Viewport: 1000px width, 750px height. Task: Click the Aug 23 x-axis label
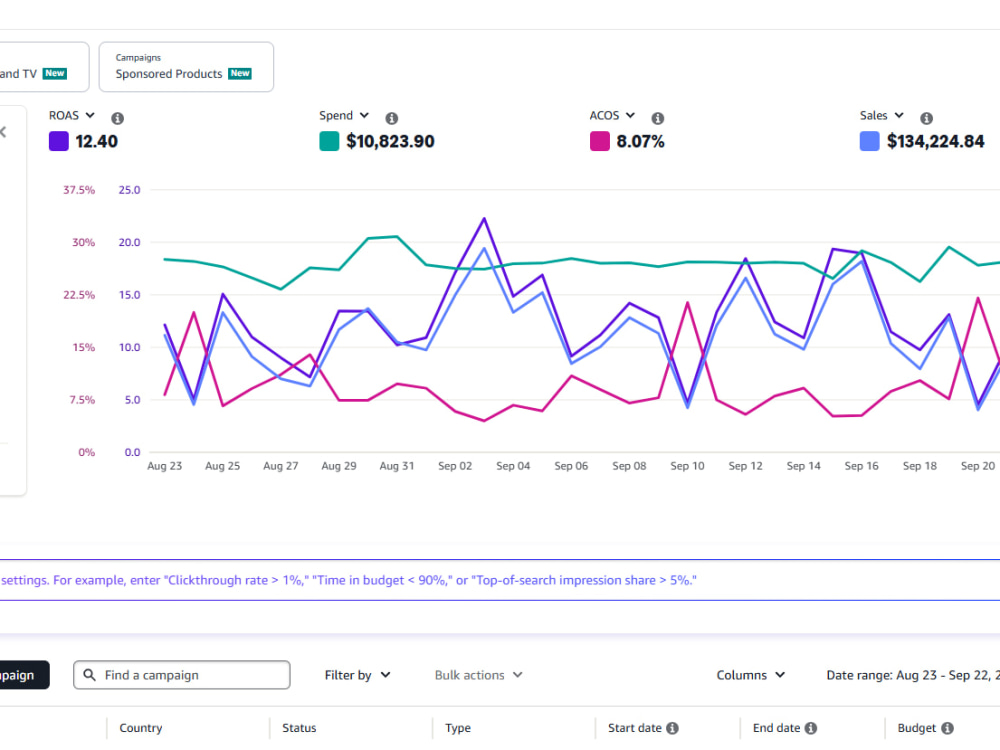tap(165, 466)
